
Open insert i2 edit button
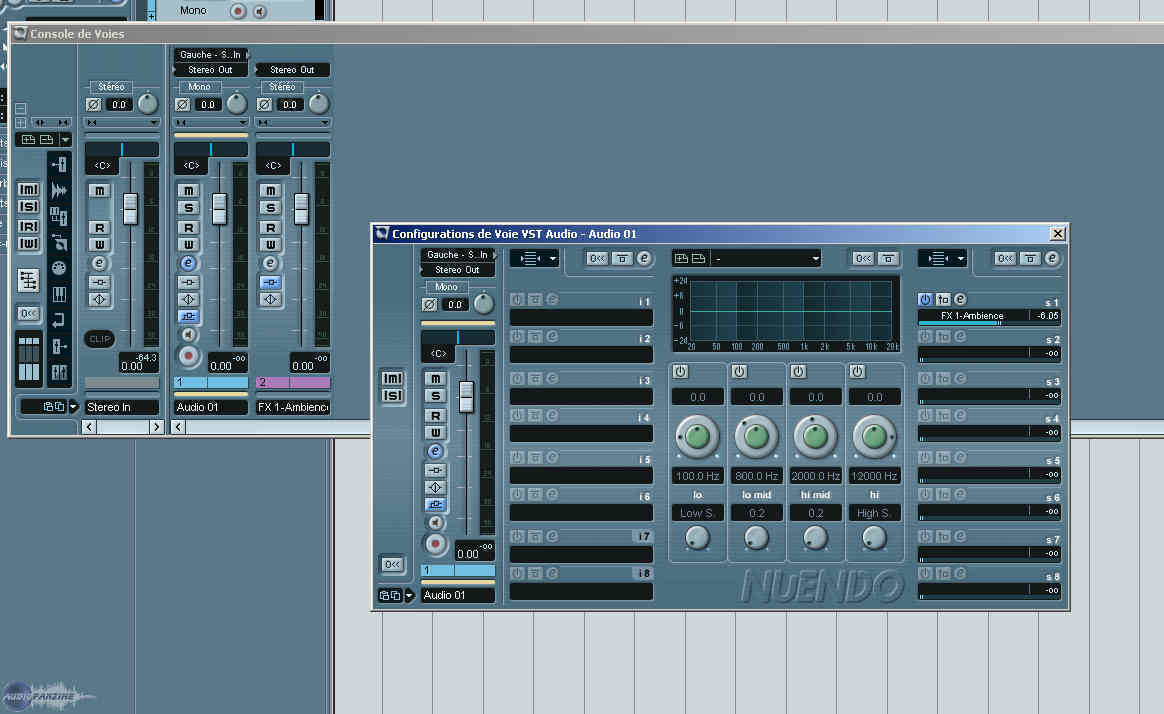(552, 336)
